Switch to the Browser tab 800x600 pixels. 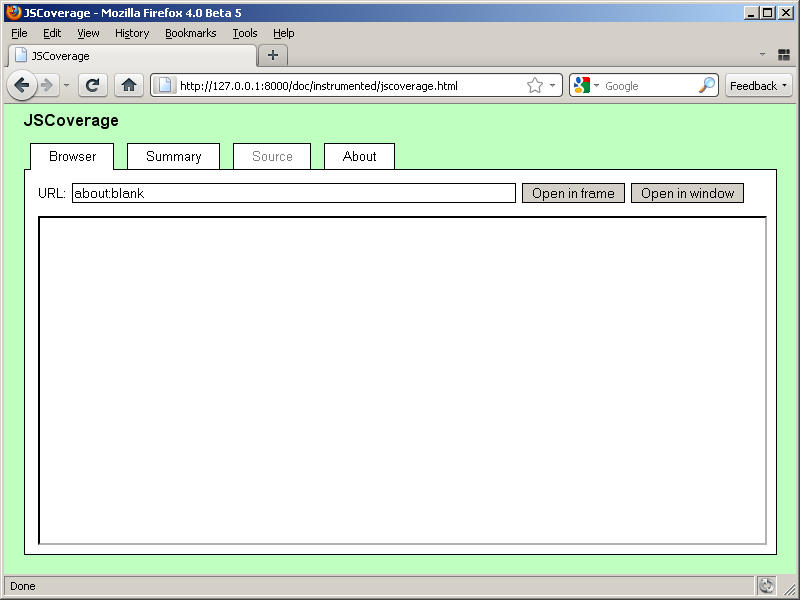72,156
